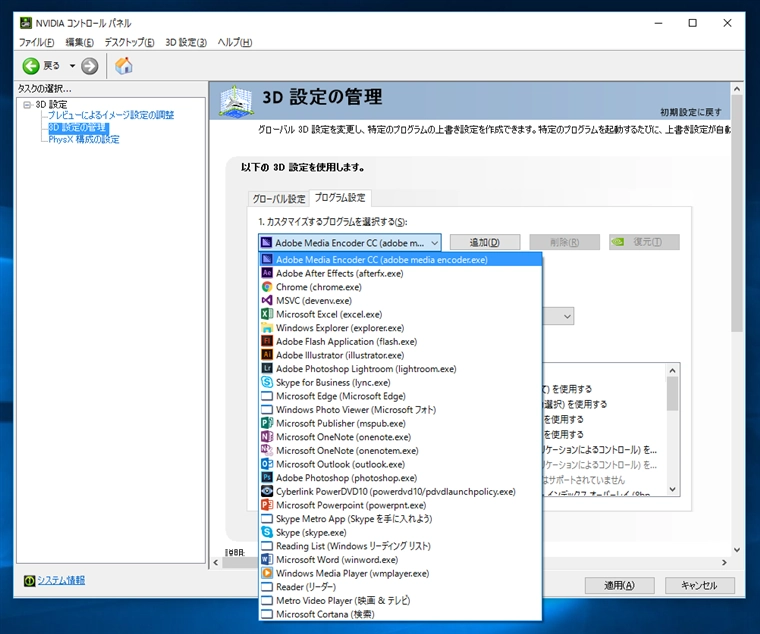Open the 3D 設定(3) menu
This screenshot has width=760, height=634.
click(x=186, y=42)
